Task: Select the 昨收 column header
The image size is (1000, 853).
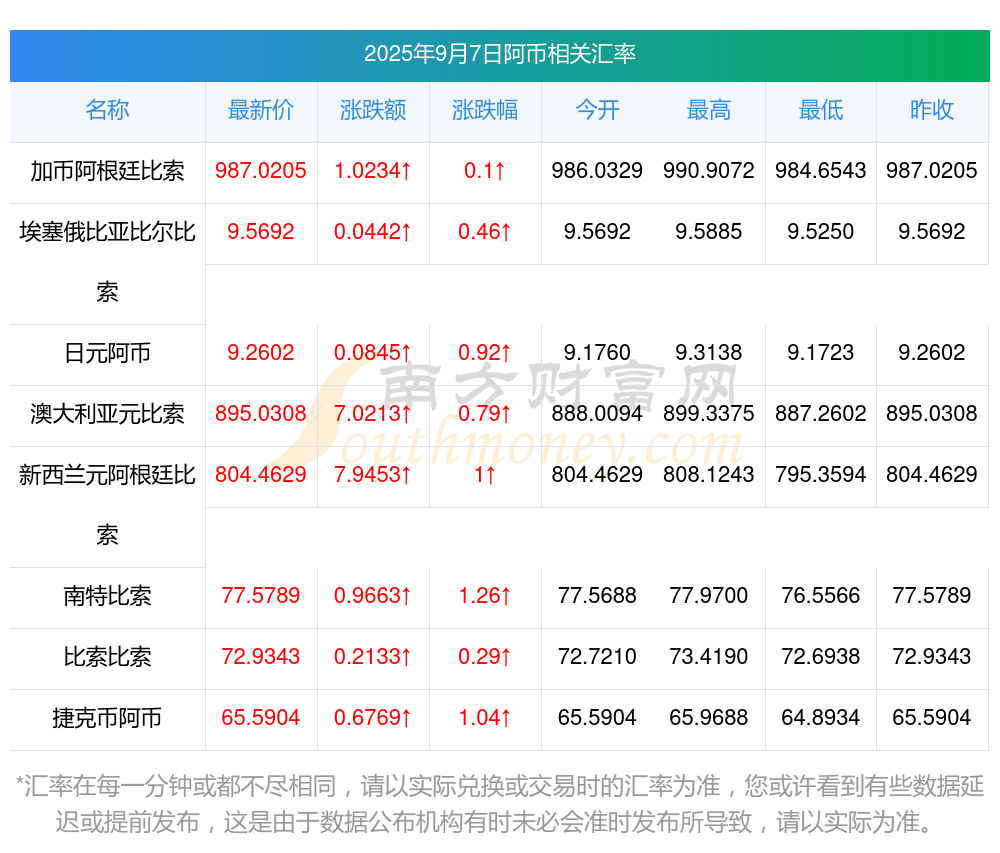Action: (x=932, y=111)
